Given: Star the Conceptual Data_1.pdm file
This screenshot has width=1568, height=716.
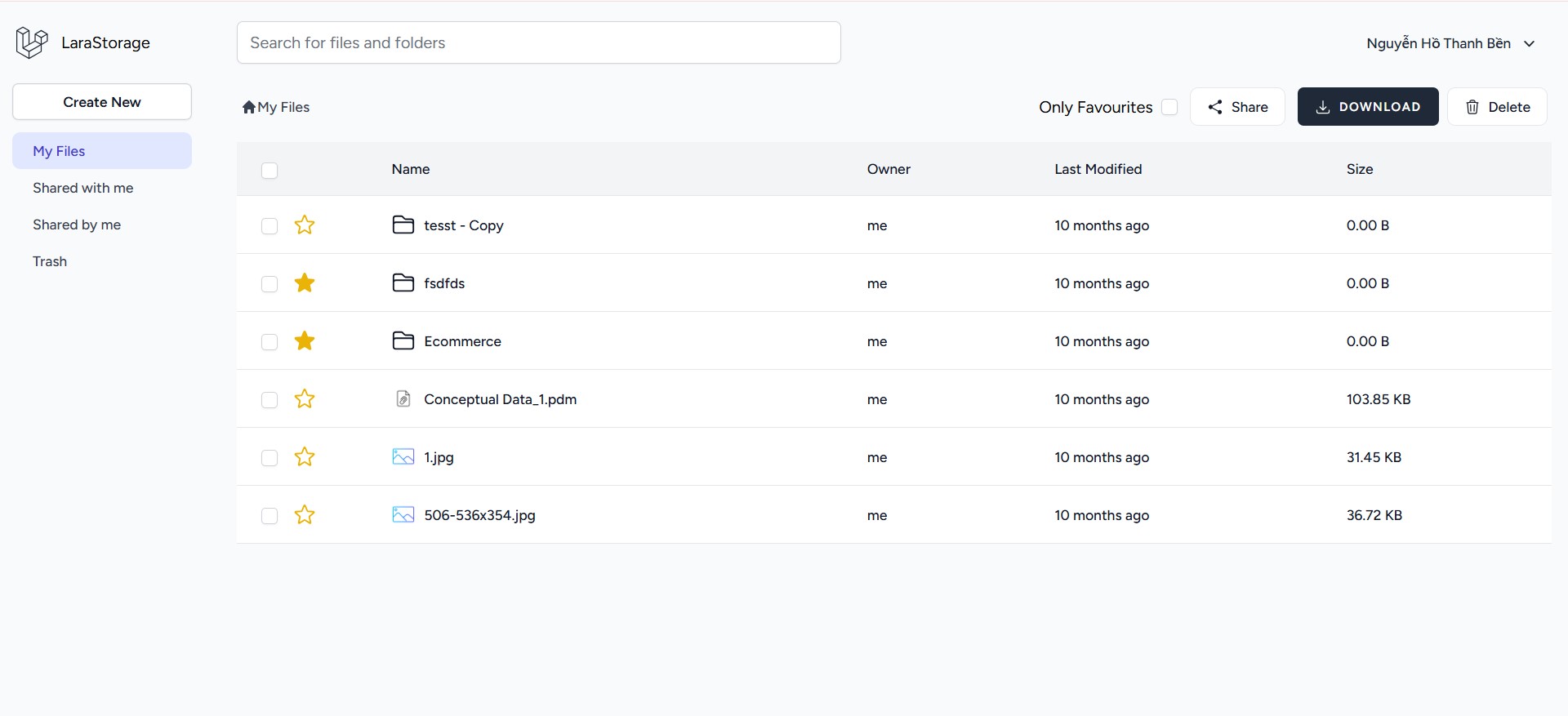Looking at the screenshot, I should coord(305,399).
